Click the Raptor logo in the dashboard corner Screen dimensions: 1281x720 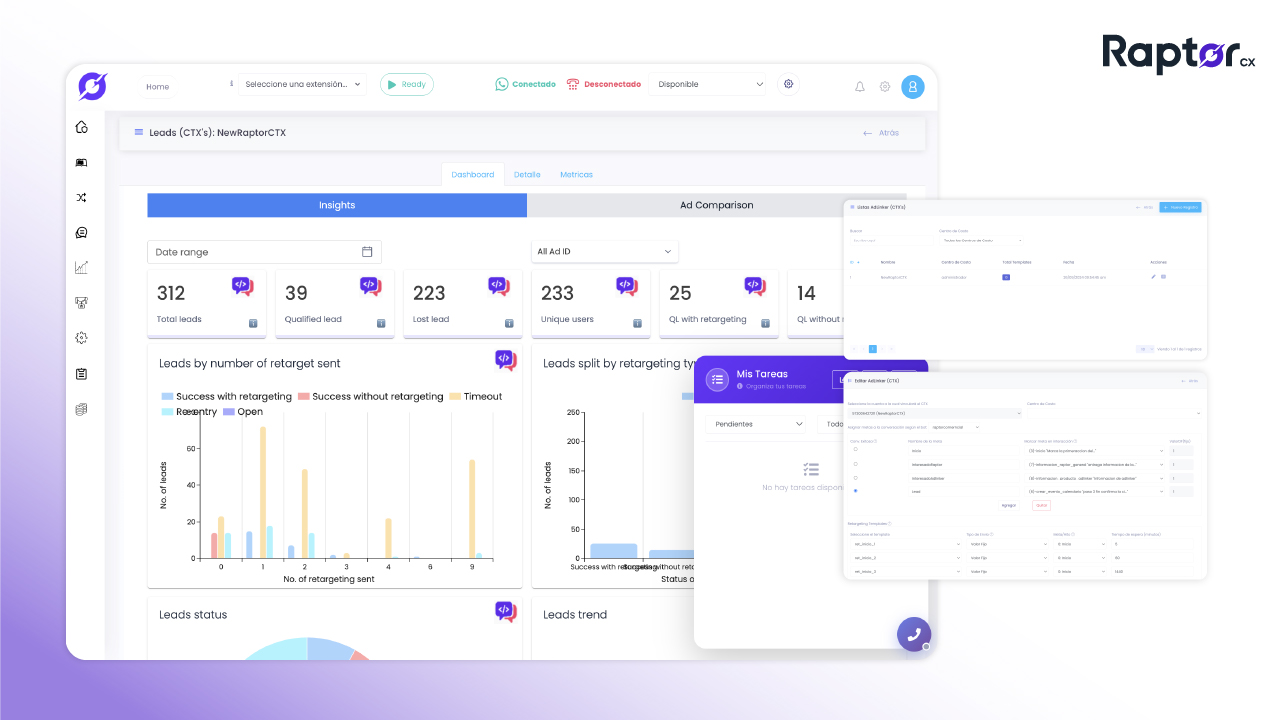click(x=92, y=86)
